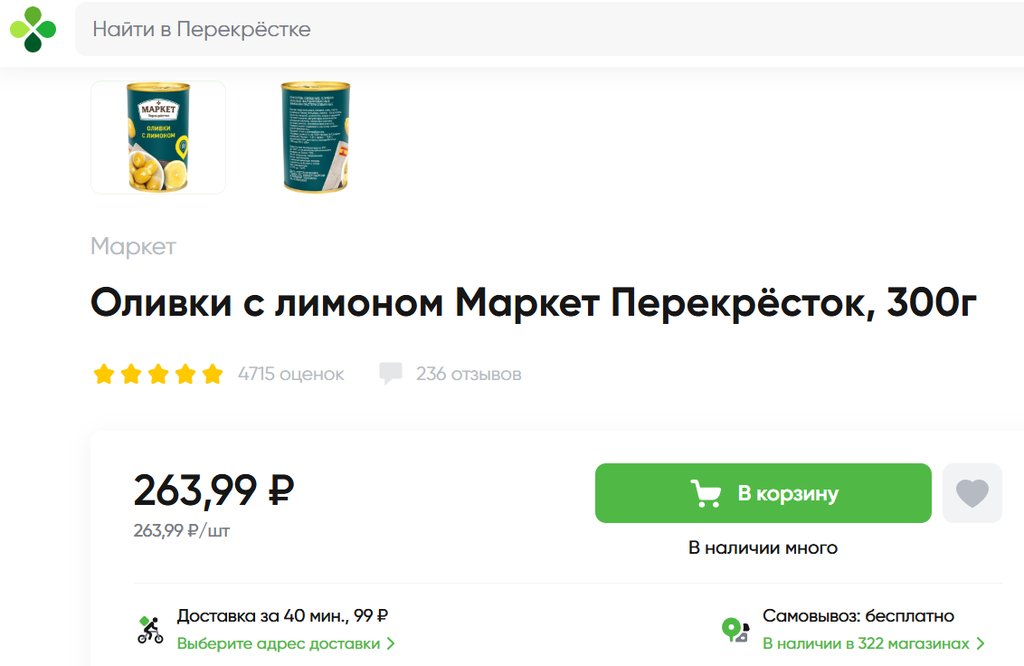
Task: Open the 236 отзывов reviews link
Action: (x=468, y=374)
